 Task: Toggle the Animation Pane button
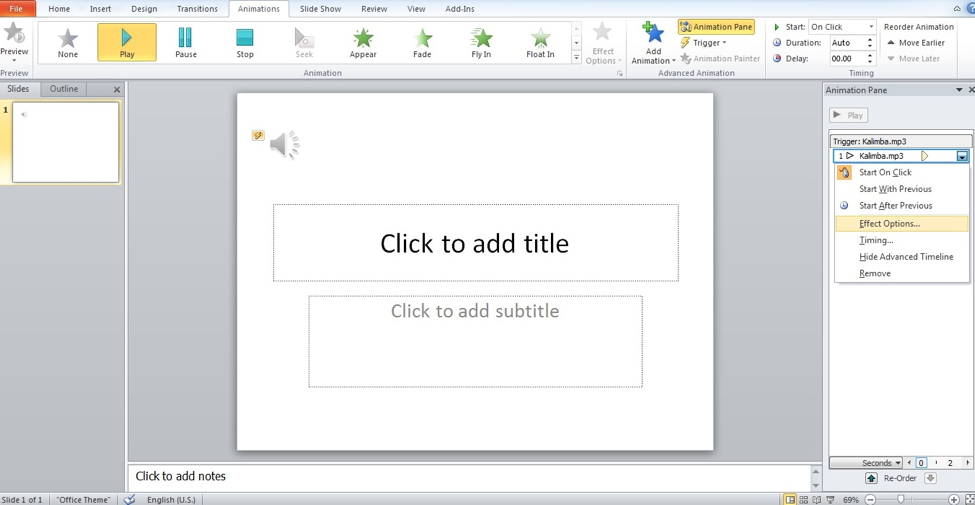pos(716,27)
